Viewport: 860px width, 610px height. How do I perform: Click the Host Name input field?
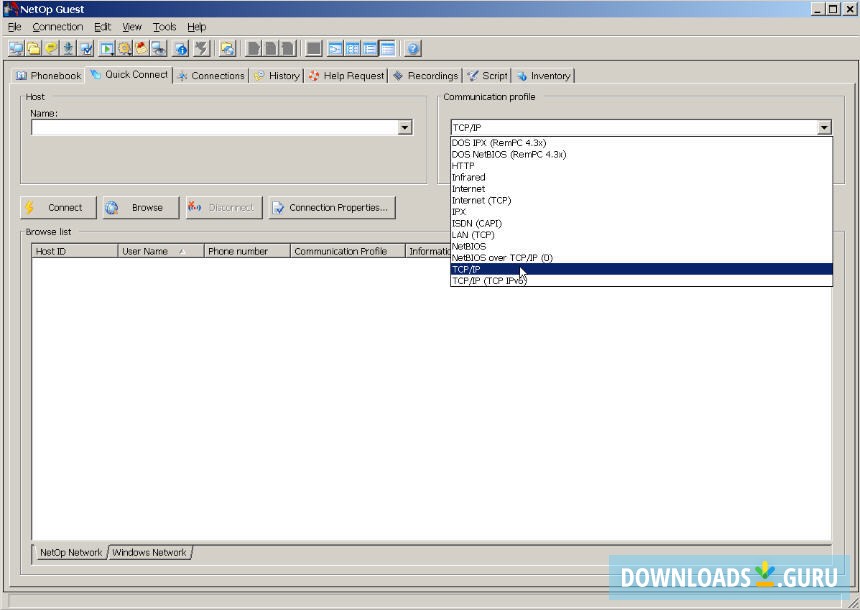(215, 127)
